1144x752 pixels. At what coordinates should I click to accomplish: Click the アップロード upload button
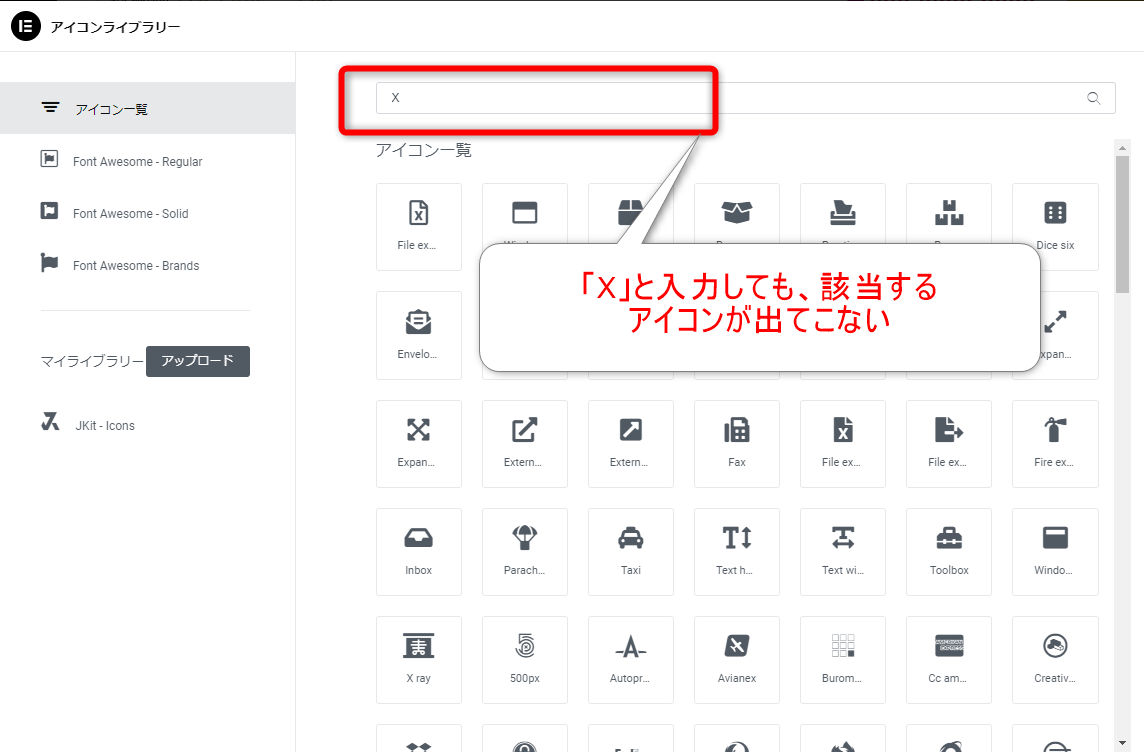coord(197,362)
